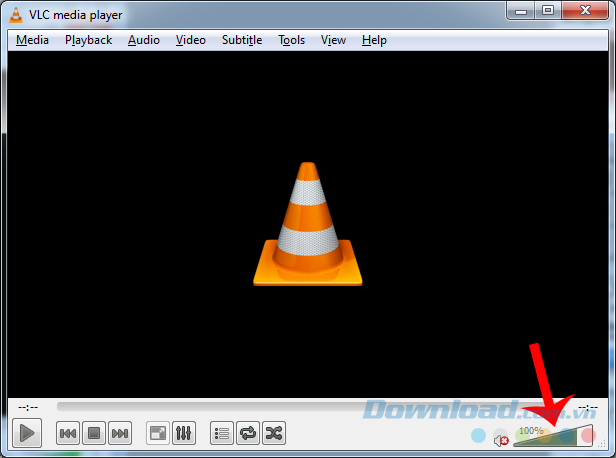The height and width of the screenshot is (458, 616).
Task: Open the View menu
Action: pyautogui.click(x=333, y=40)
